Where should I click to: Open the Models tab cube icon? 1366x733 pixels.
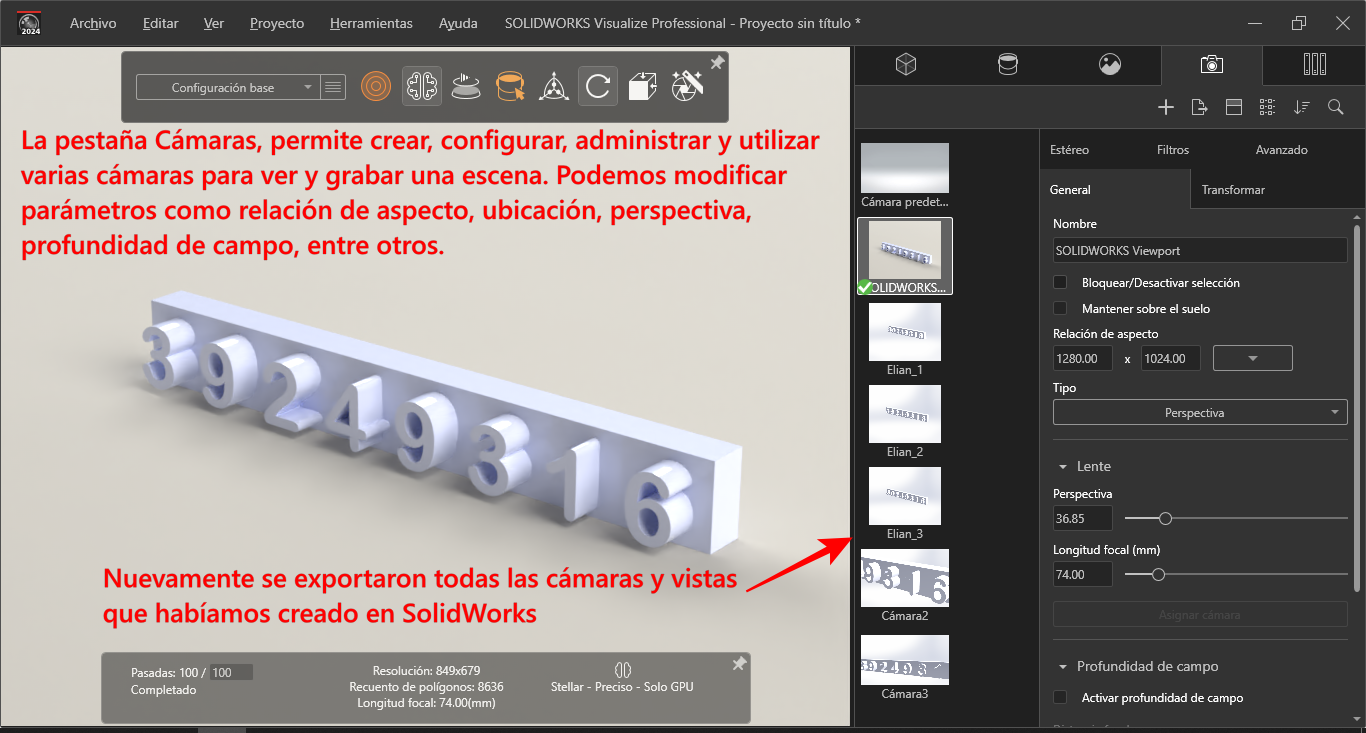pos(905,65)
